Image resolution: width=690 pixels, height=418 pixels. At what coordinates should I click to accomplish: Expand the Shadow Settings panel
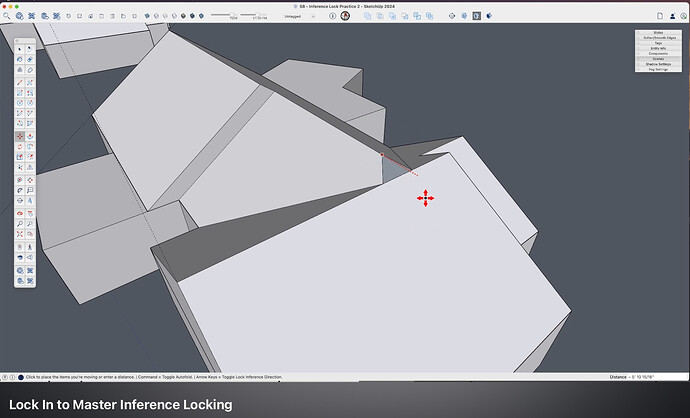[658, 64]
